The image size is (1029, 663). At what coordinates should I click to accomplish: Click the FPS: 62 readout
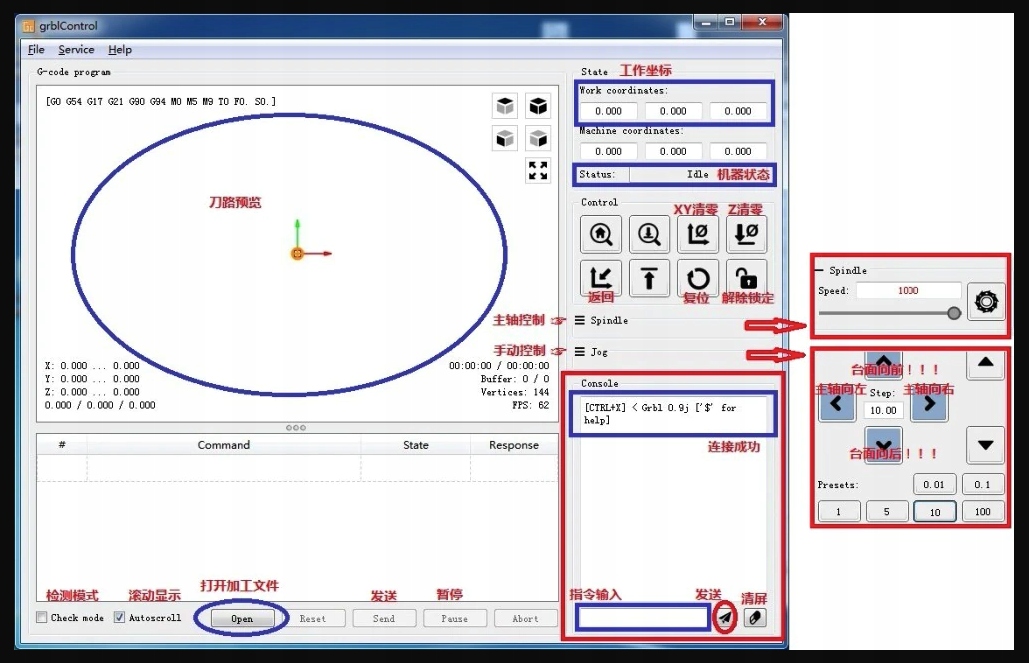(531, 405)
